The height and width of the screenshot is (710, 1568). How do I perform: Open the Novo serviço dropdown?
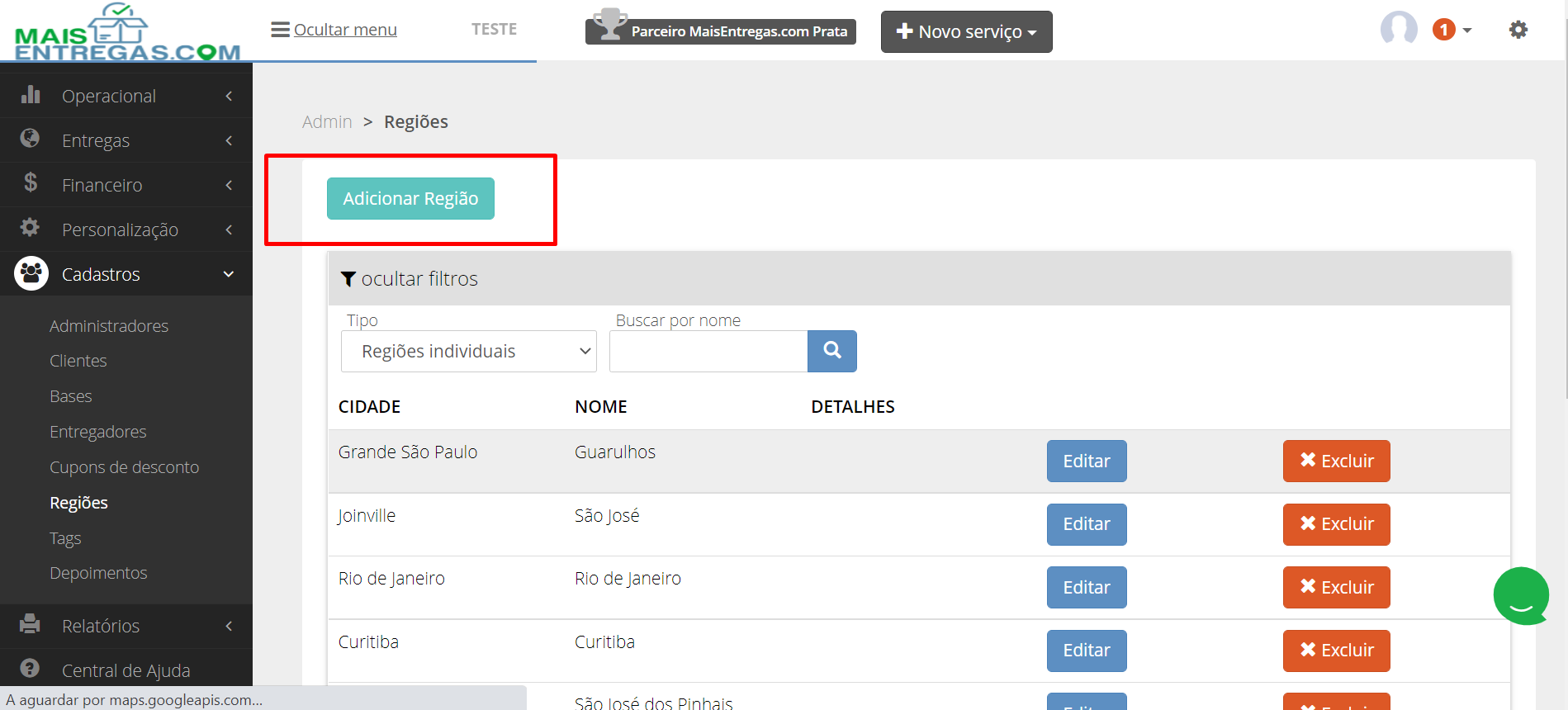coord(966,31)
